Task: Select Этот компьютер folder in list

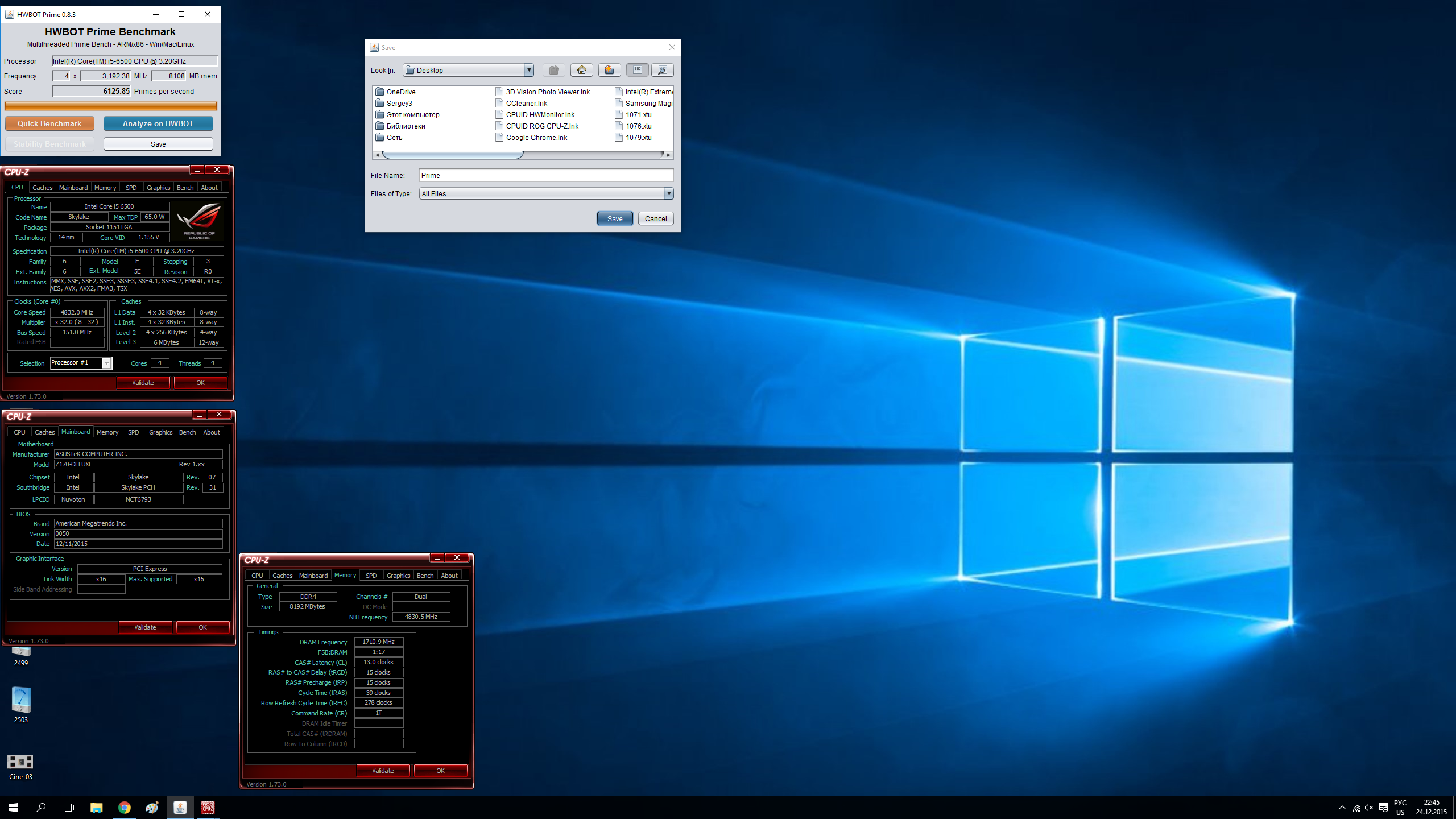Action: point(407,114)
